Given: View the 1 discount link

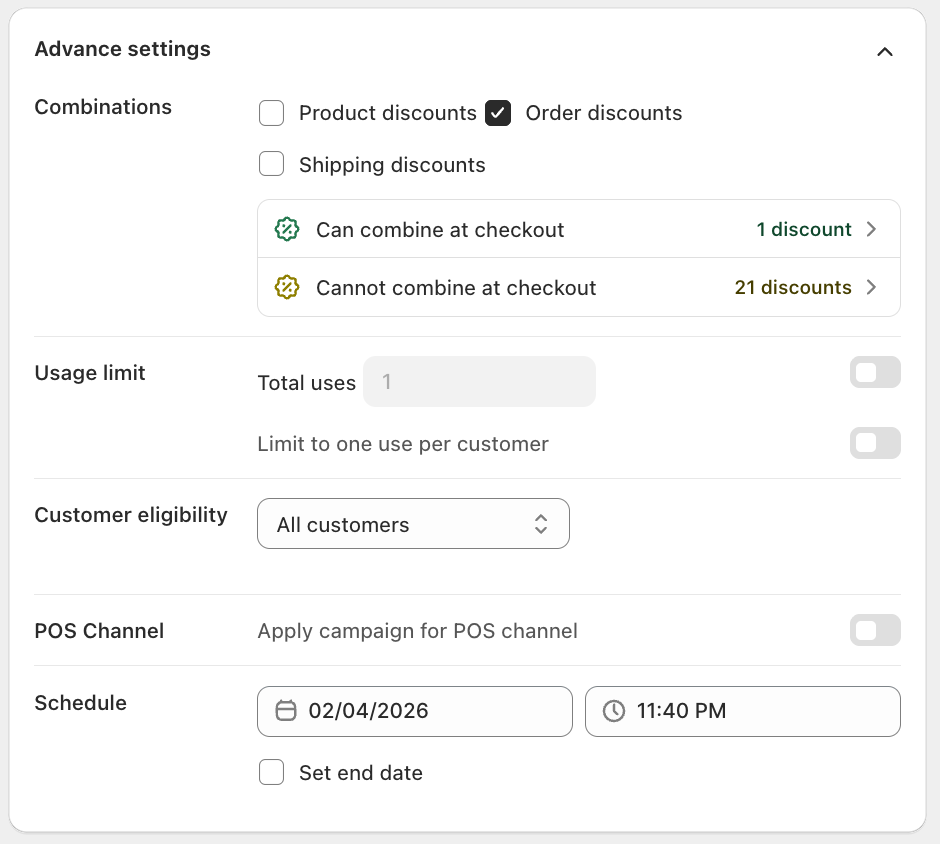Looking at the screenshot, I should tap(804, 229).
